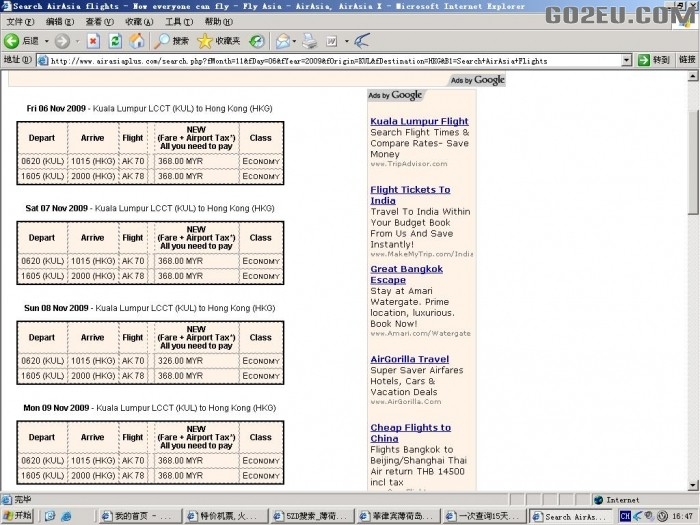700x525 pixels.
Task: Open the Search magnifier toolbar button
Action: 171,41
